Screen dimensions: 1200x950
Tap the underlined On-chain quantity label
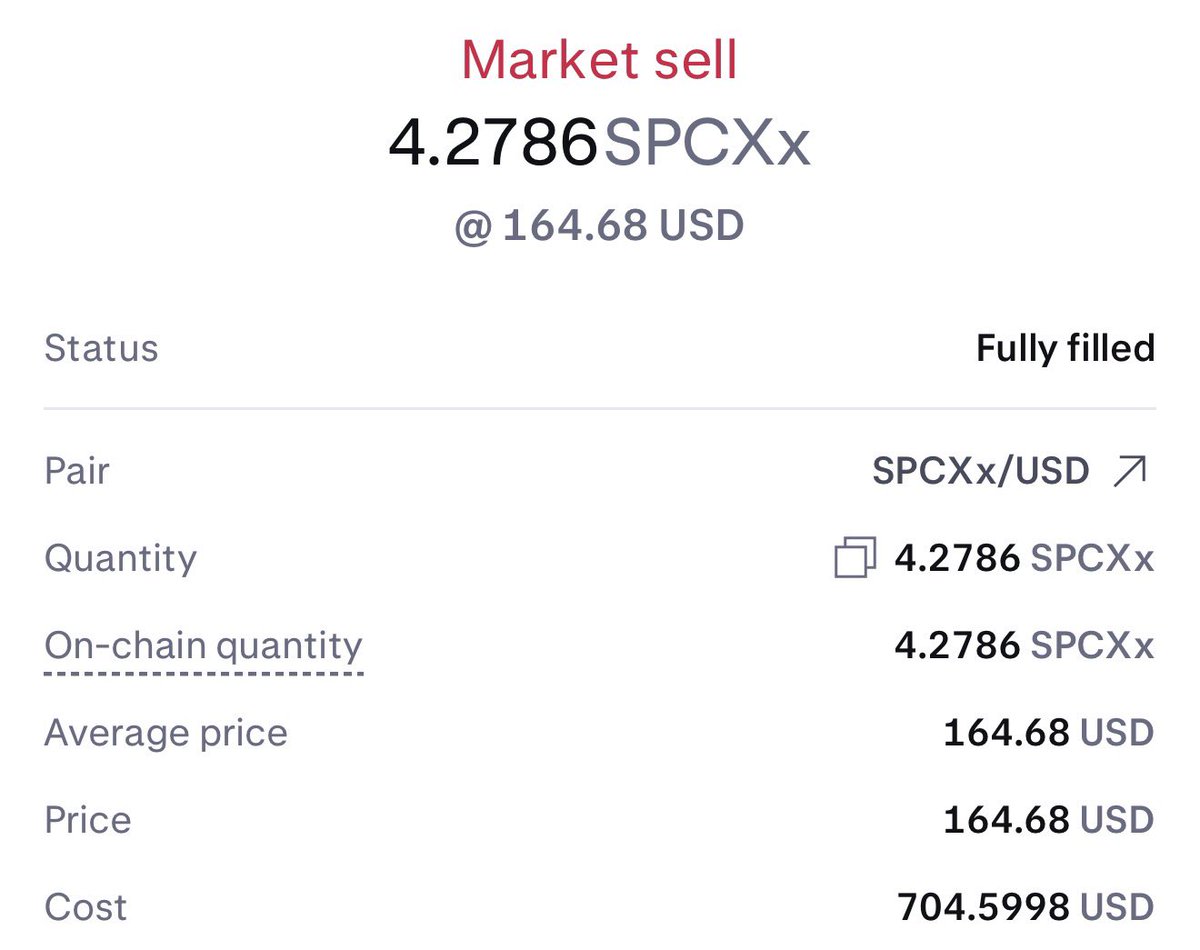point(203,646)
